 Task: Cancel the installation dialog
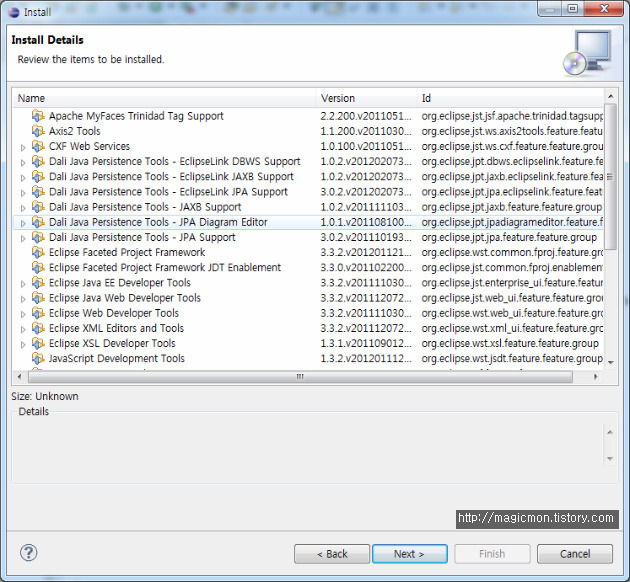click(575, 554)
